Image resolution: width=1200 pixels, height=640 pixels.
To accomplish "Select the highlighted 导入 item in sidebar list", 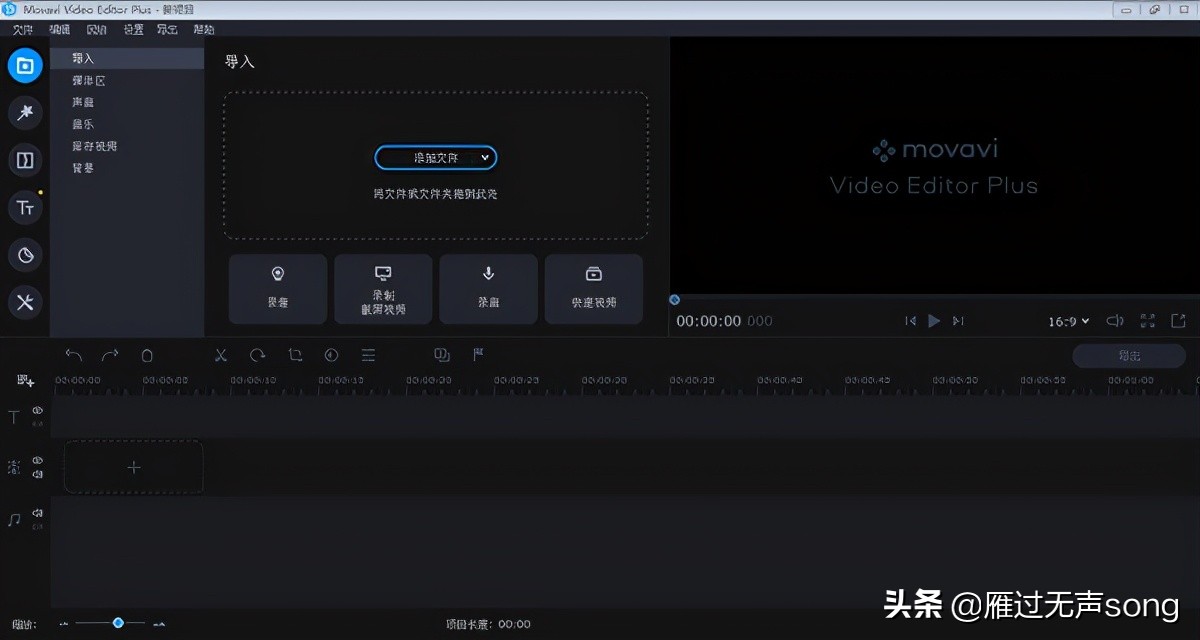I will (127, 59).
